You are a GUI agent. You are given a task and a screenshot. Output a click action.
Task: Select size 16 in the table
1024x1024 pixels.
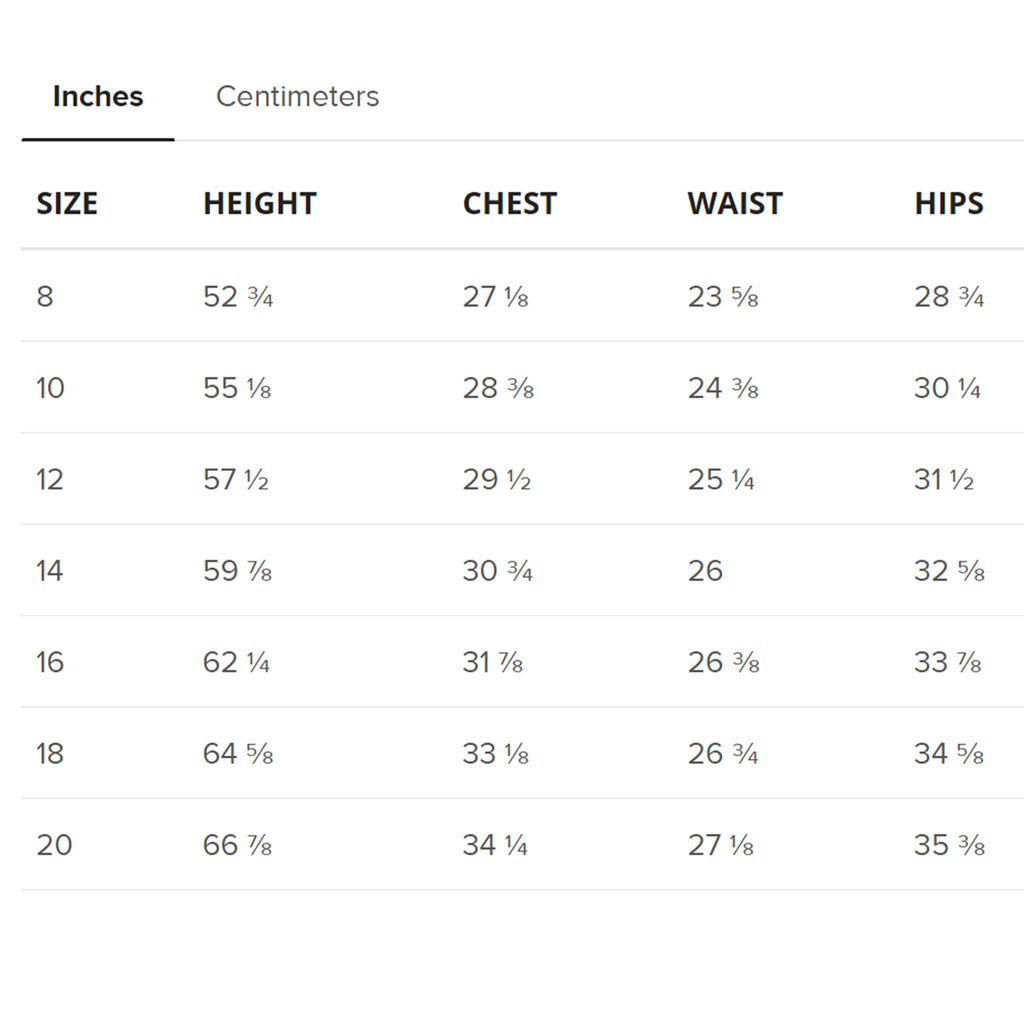(50, 662)
